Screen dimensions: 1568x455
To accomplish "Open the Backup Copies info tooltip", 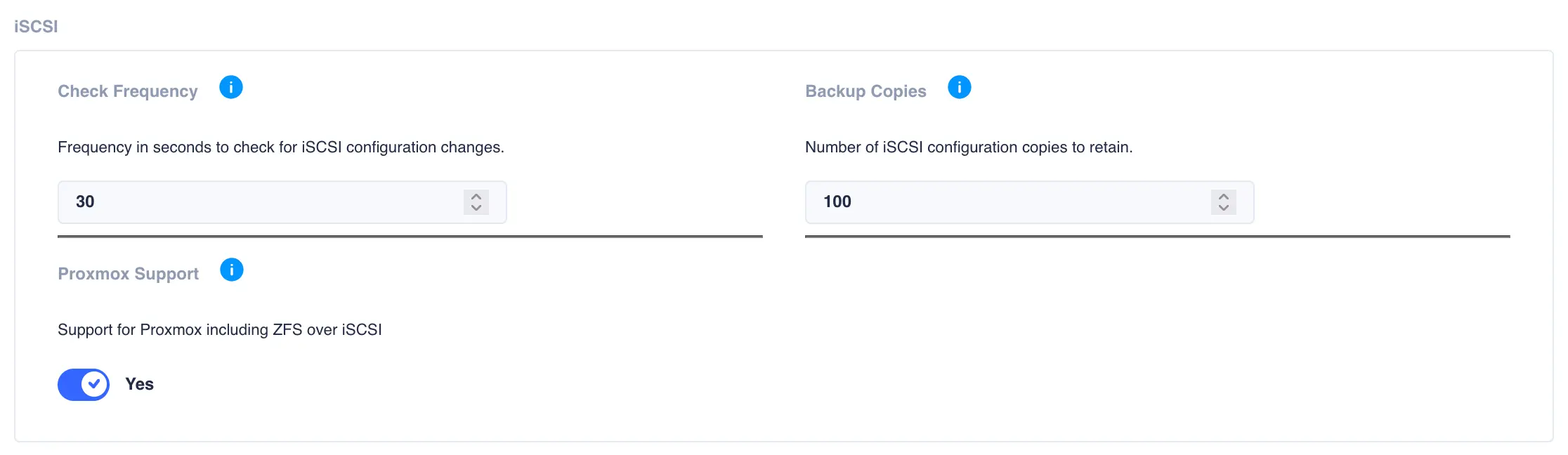I will [x=960, y=87].
